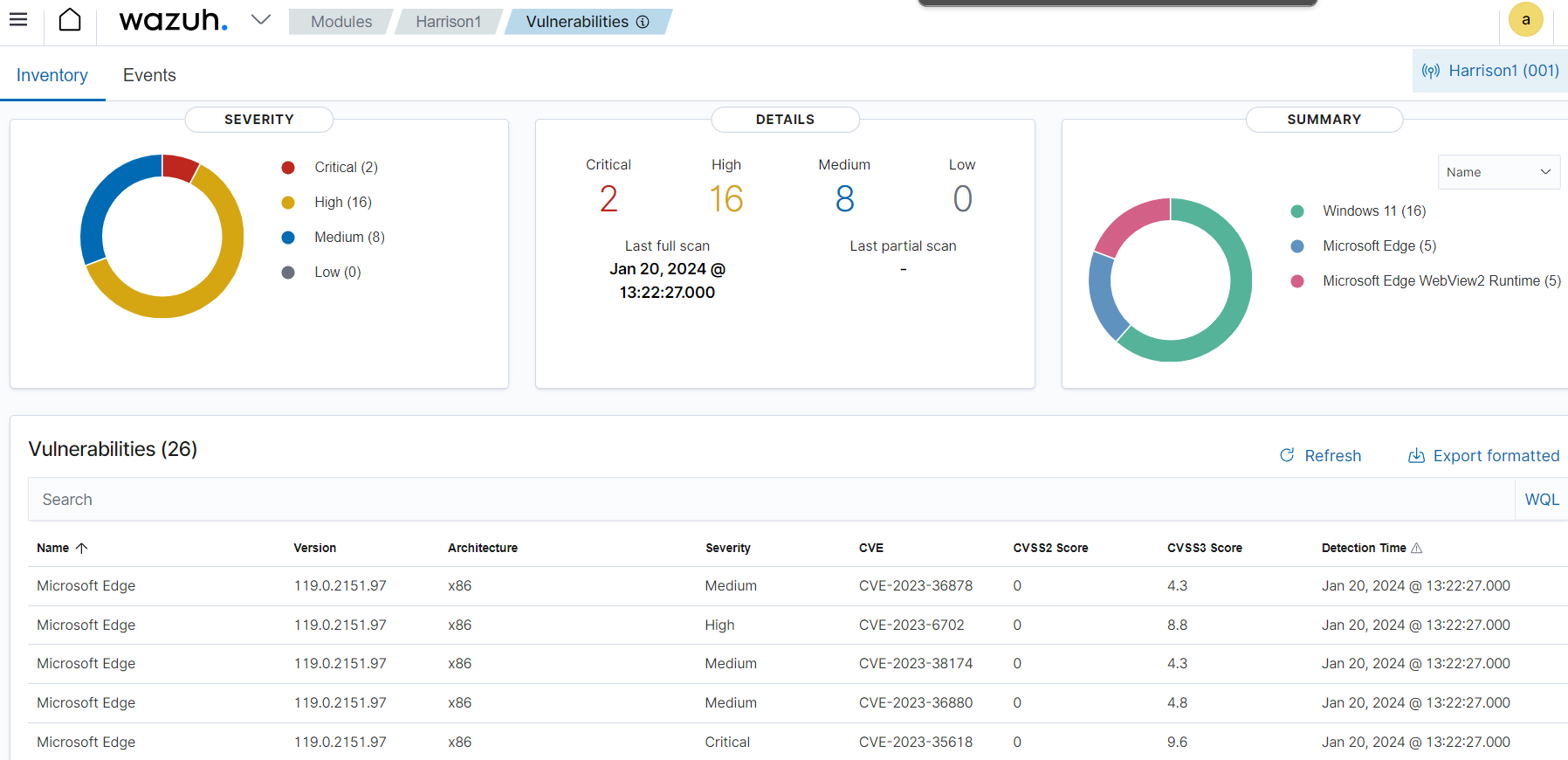This screenshot has height=760, width=1568.
Task: Toggle Windows 11 legend entry
Action: pos(1373,211)
